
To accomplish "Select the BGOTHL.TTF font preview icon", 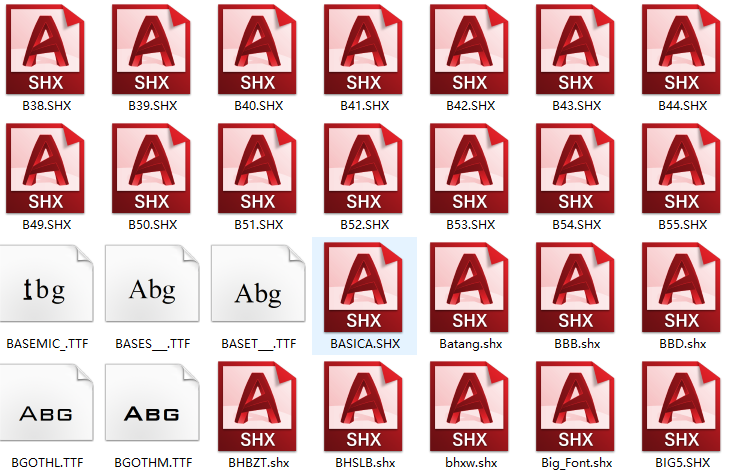I will (x=46, y=403).
